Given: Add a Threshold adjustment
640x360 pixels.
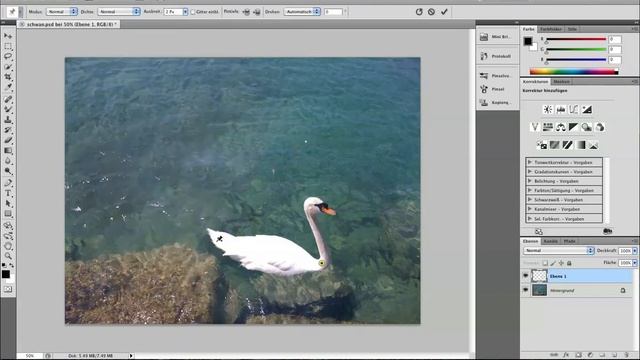Looking at the screenshot, I should [x=567, y=145].
